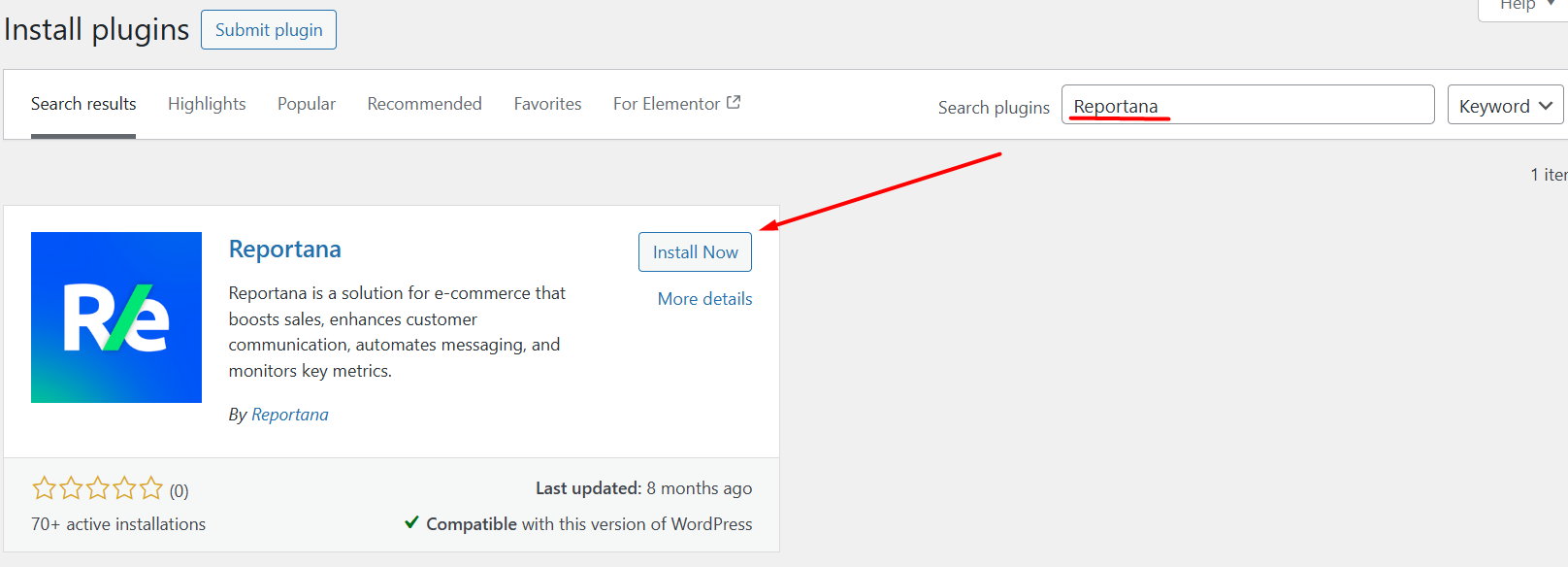1568x567 pixels.
Task: Click the third rating star
Action: [98, 487]
